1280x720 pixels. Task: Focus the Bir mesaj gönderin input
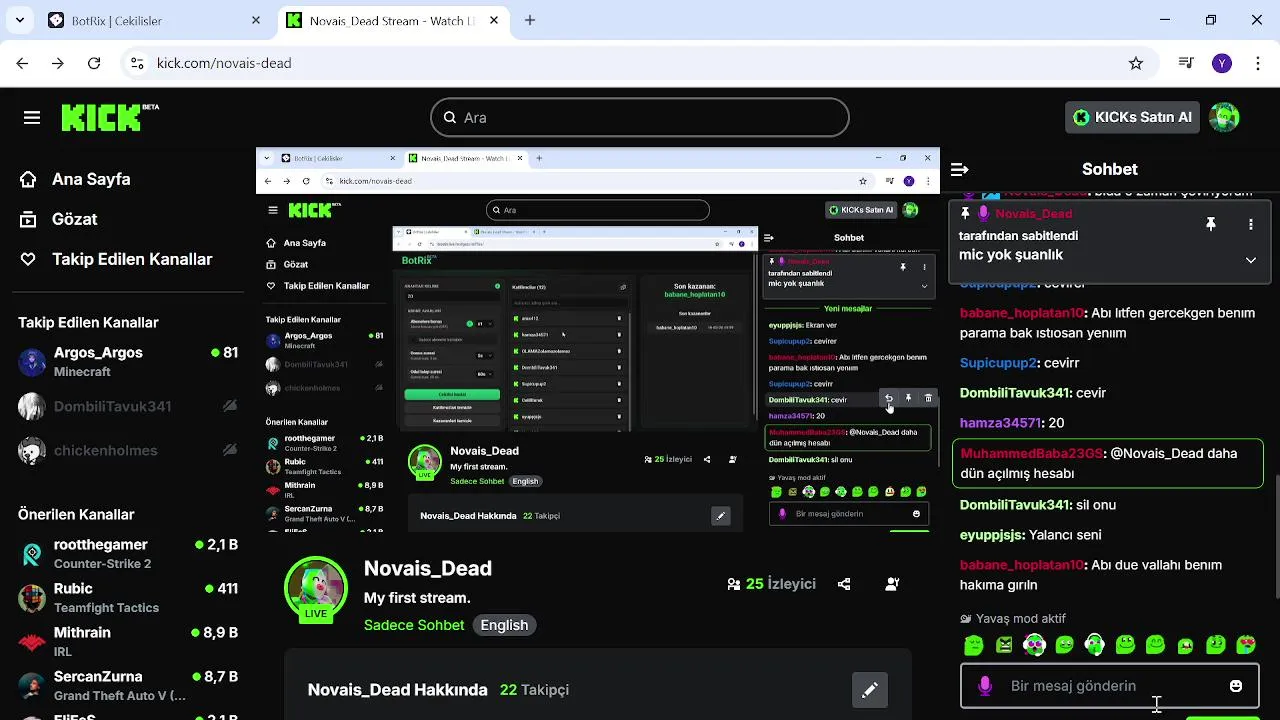click(1110, 686)
